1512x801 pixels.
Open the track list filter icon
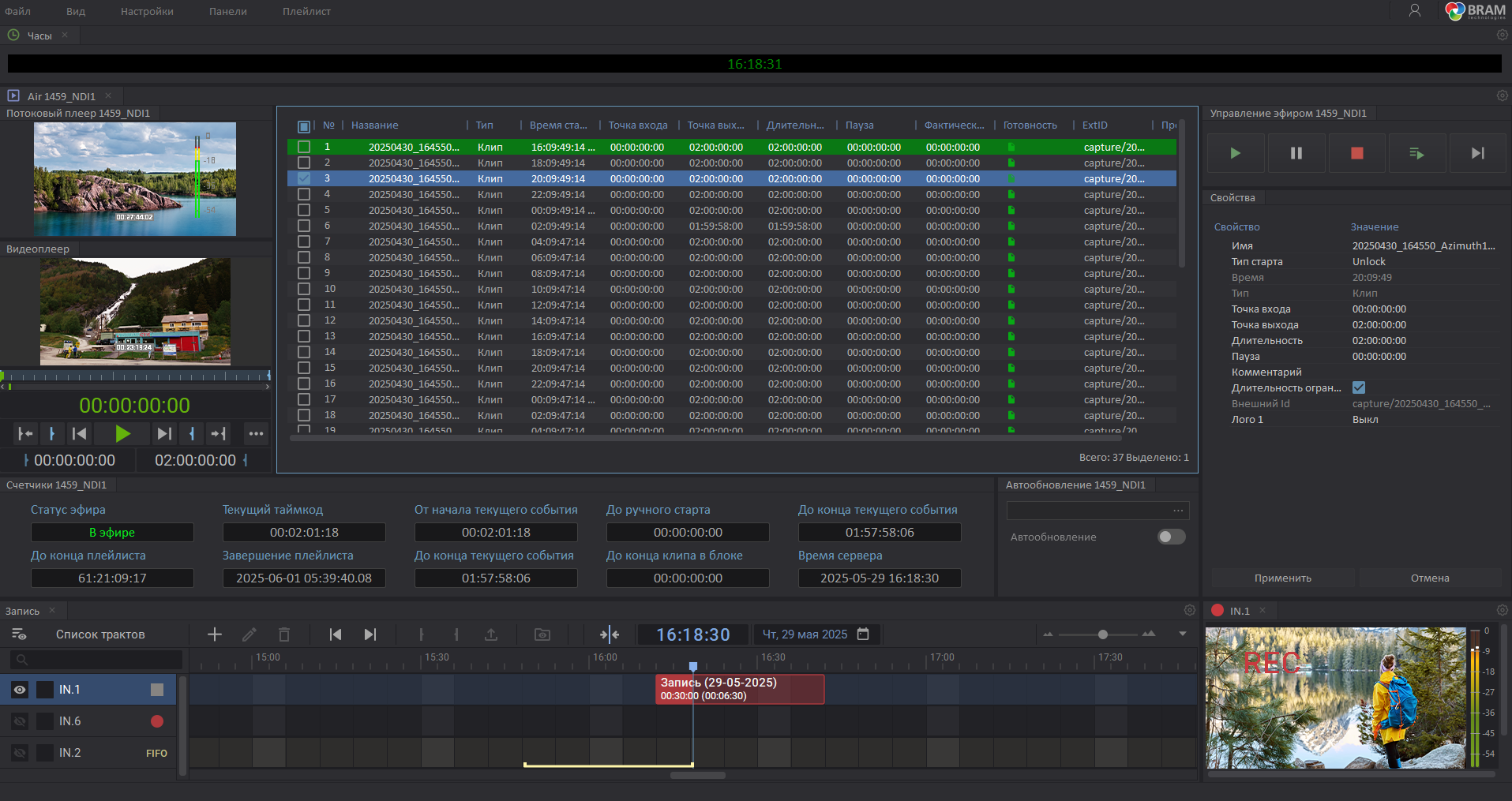(x=19, y=634)
